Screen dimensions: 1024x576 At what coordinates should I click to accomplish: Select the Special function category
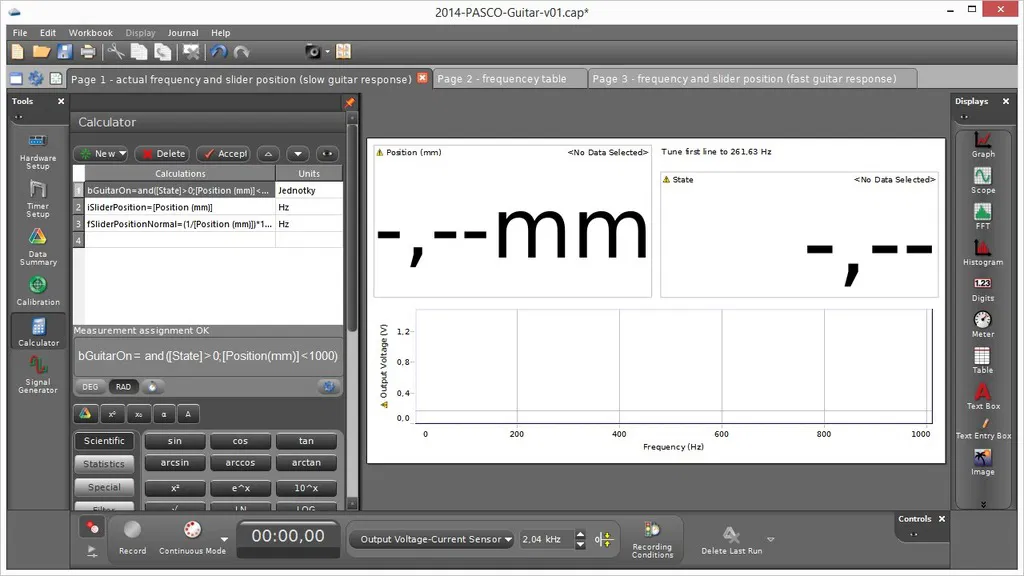pos(104,487)
